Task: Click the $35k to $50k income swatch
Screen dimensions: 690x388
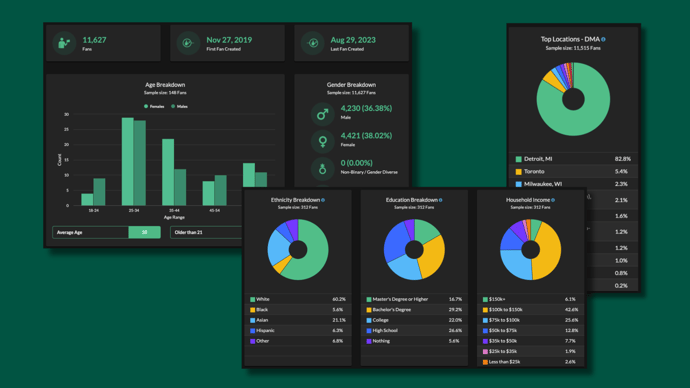Action: [485, 341]
